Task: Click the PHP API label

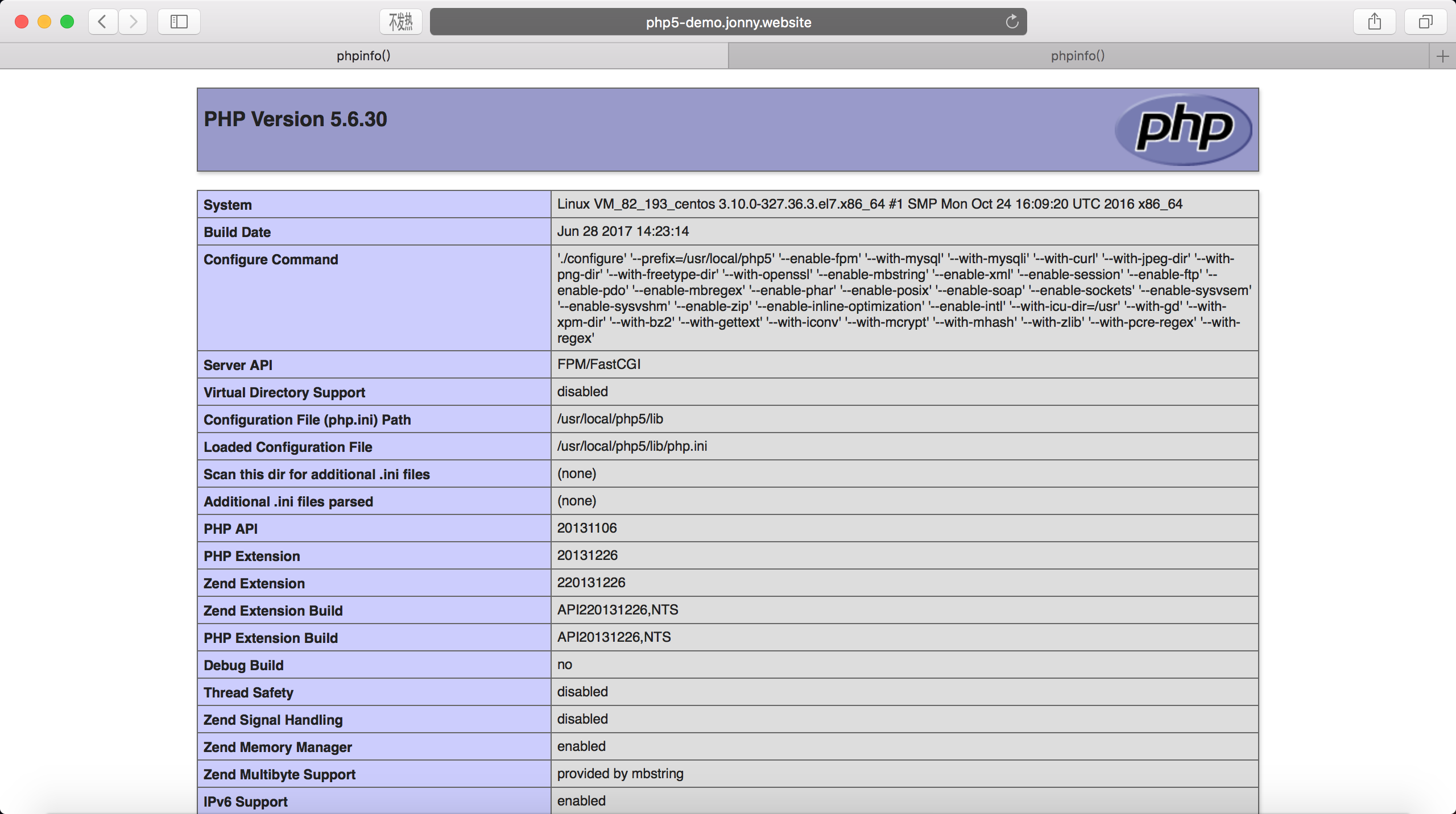Action: point(230,529)
